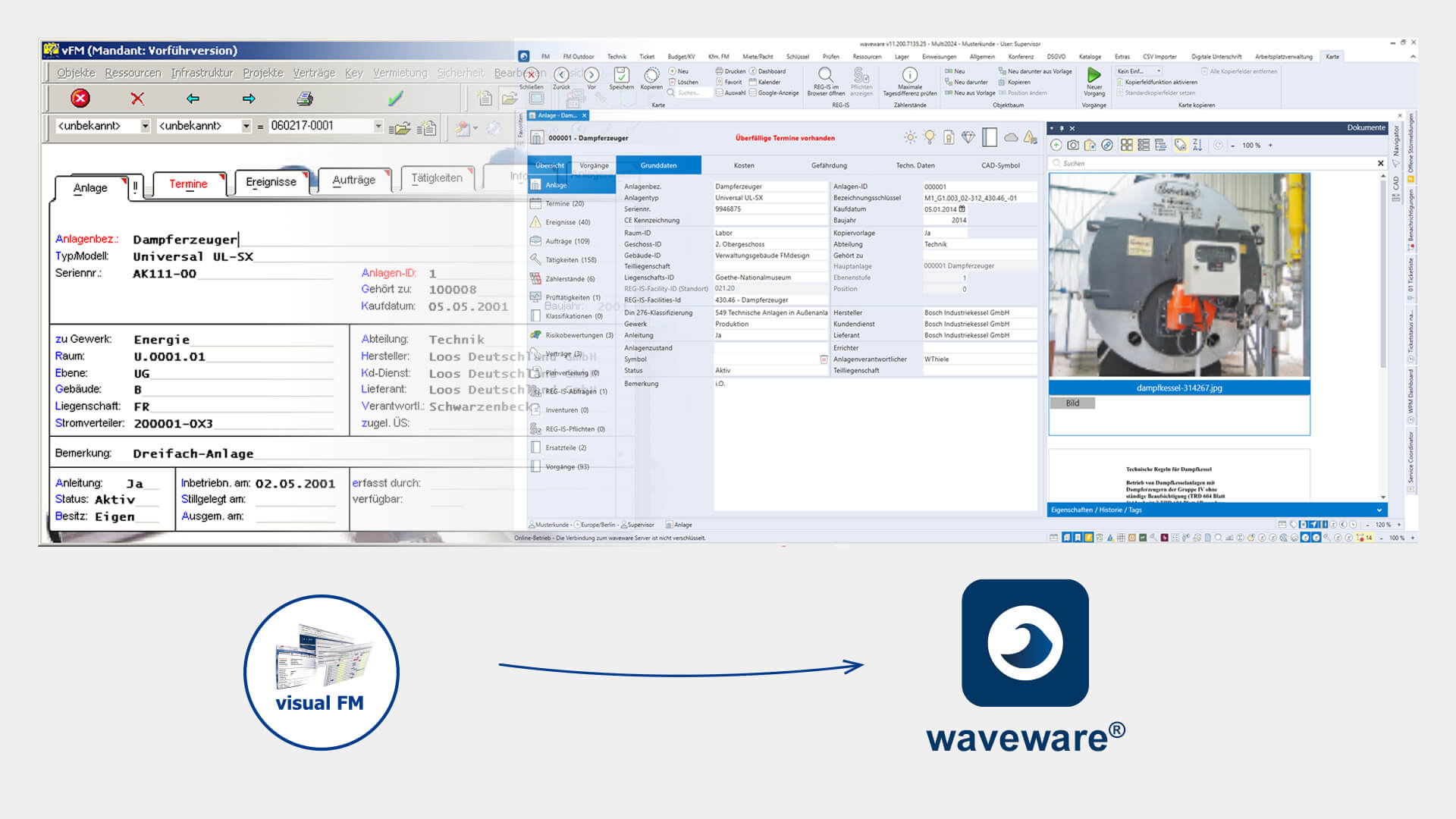The image size is (1456, 819).
Task: Click the sun icon in Dampferzeuger header
Action: point(910,137)
